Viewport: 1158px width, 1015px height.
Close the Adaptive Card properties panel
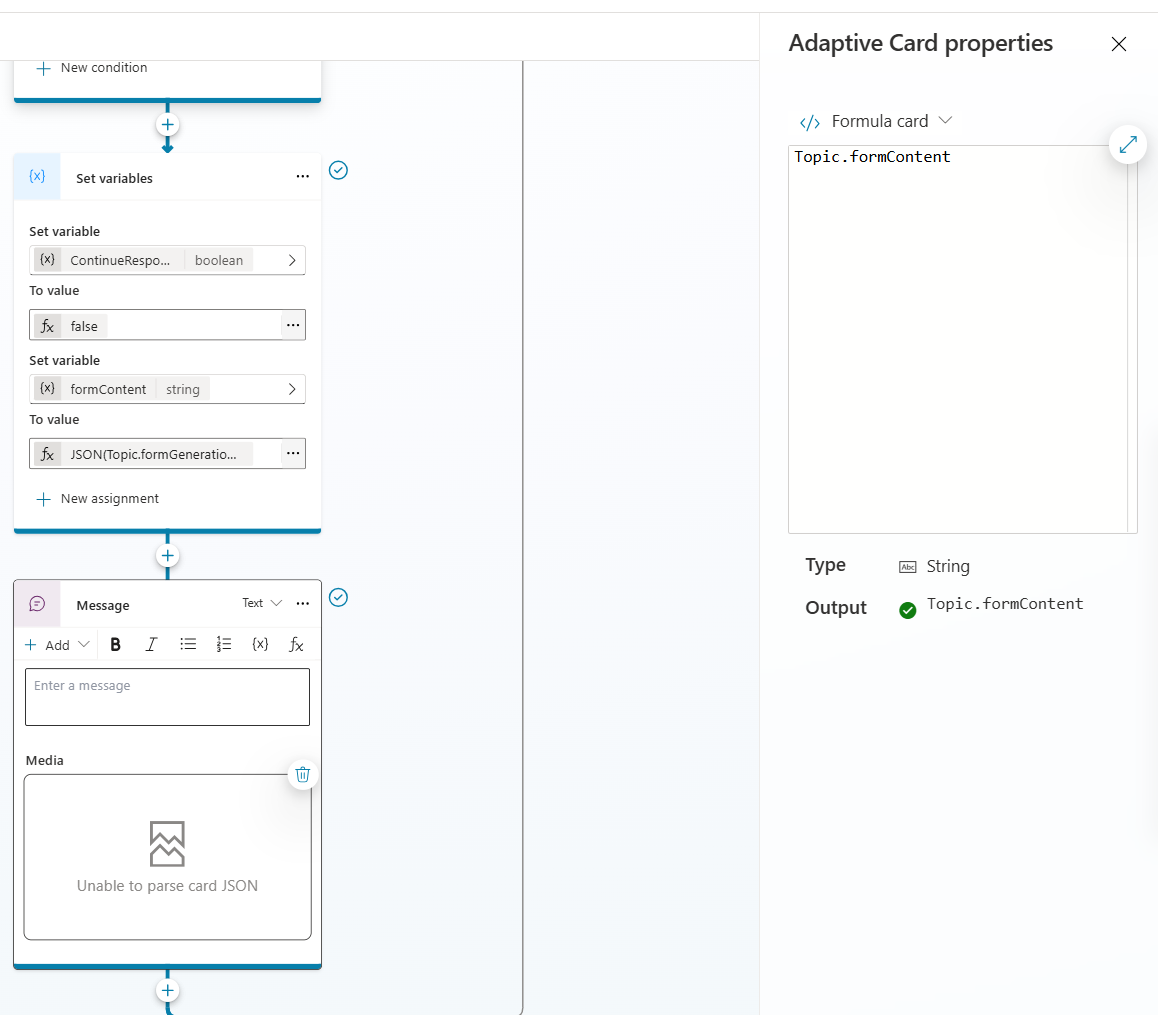pyautogui.click(x=1119, y=44)
